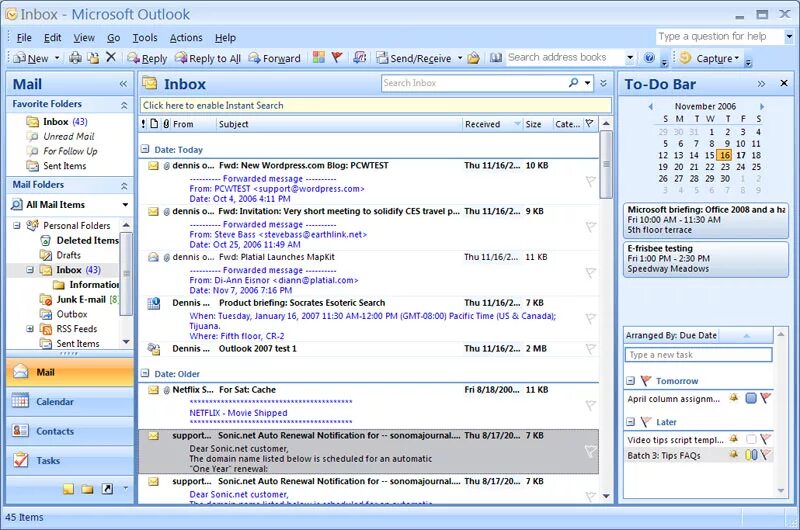Image resolution: width=800 pixels, height=530 pixels.
Task: Click the Send/Receive button
Action: click(x=414, y=58)
